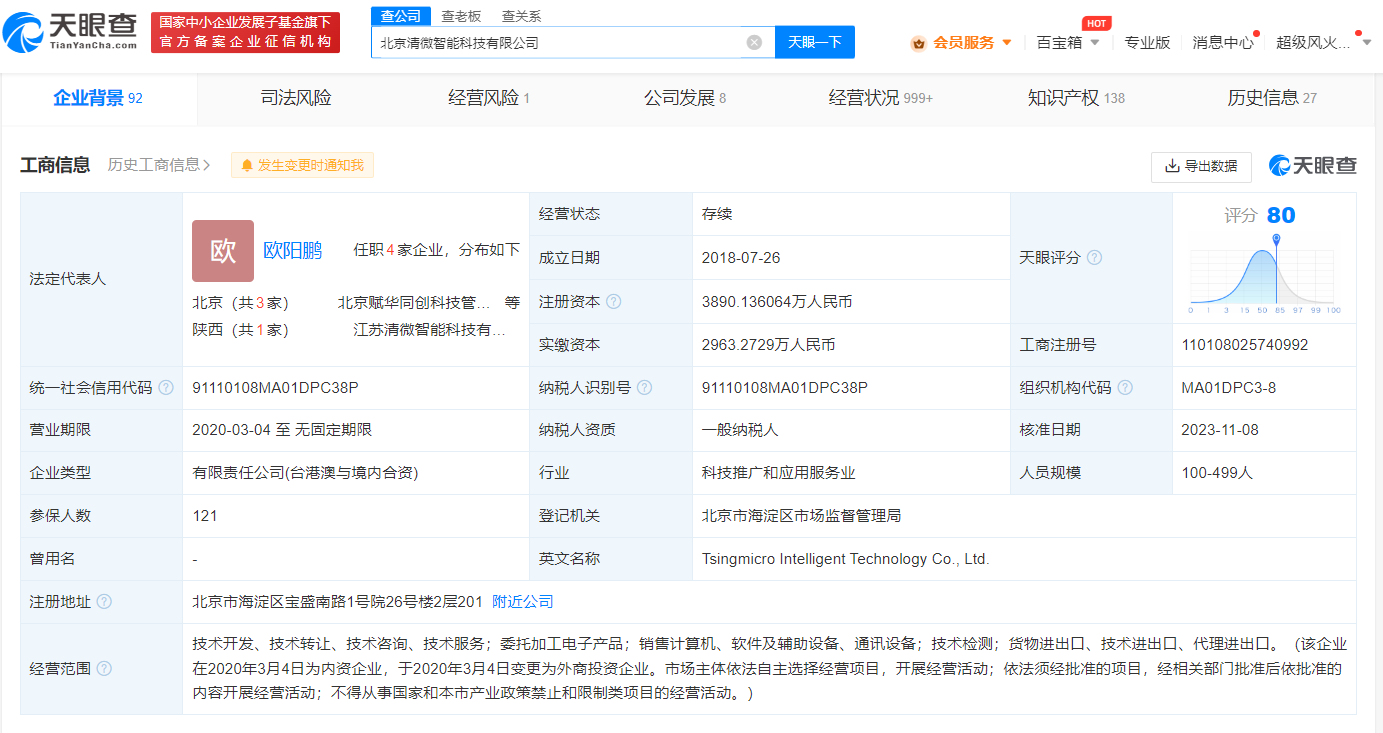Show the help icon beside 注册地址
This screenshot has height=733, width=1383.
(x=104, y=602)
